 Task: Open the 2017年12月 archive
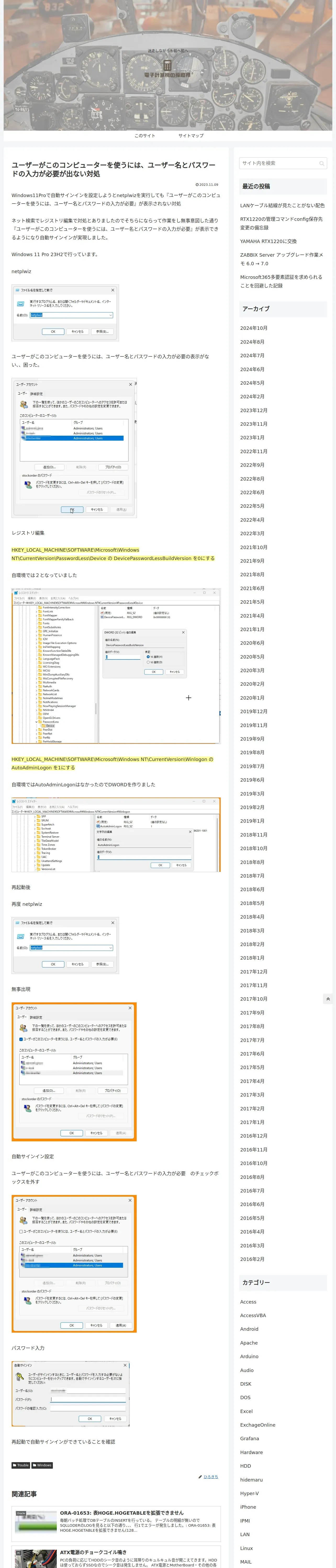click(254, 971)
